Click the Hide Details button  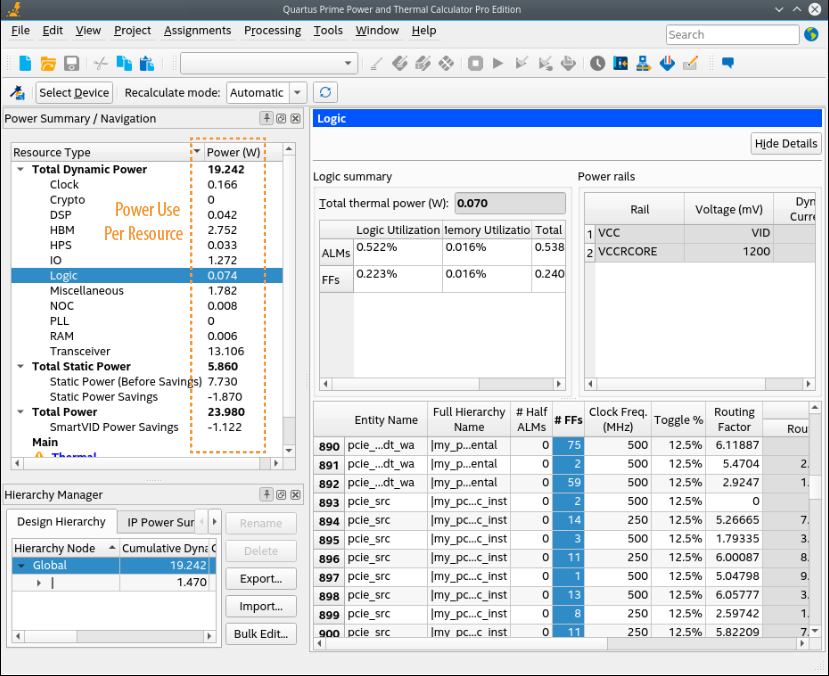[785, 144]
